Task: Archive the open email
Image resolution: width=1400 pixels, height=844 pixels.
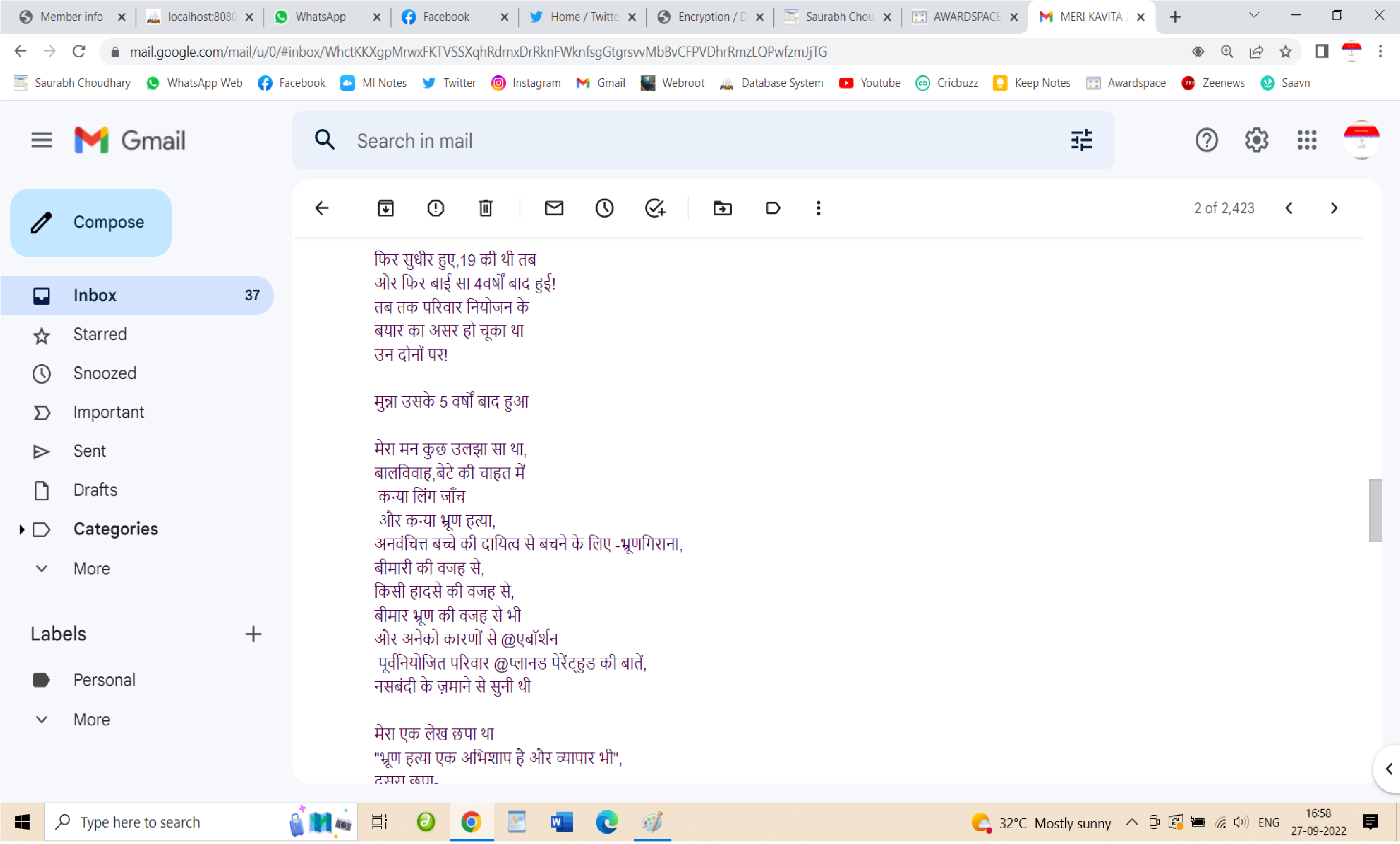Action: [386, 209]
